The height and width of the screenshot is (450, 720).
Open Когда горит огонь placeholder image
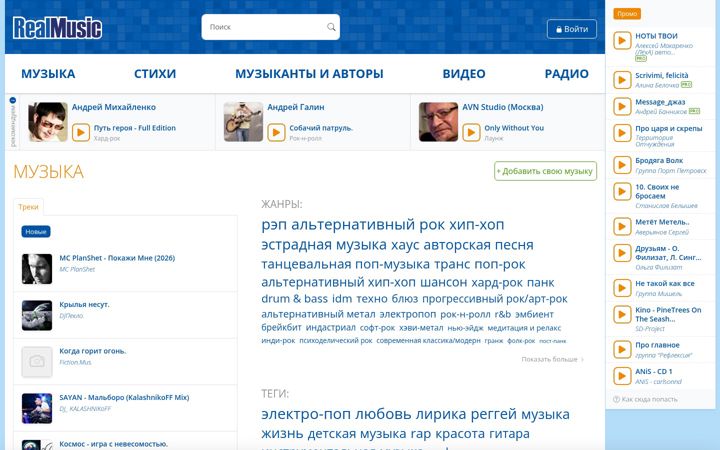[x=37, y=362]
